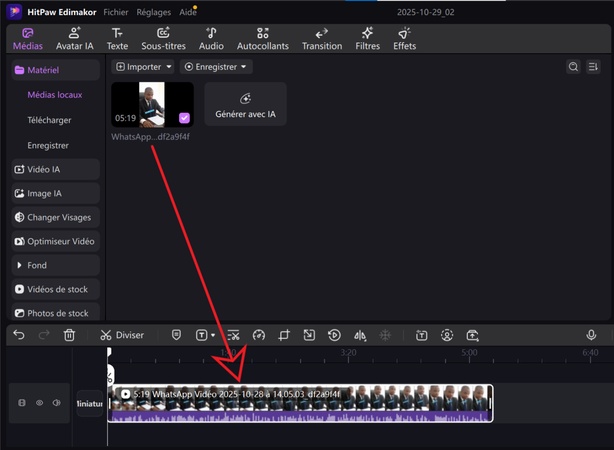The height and width of the screenshot is (450, 614).
Task: Select the WhatsApp video clip on timeline
Action: (x=300, y=403)
